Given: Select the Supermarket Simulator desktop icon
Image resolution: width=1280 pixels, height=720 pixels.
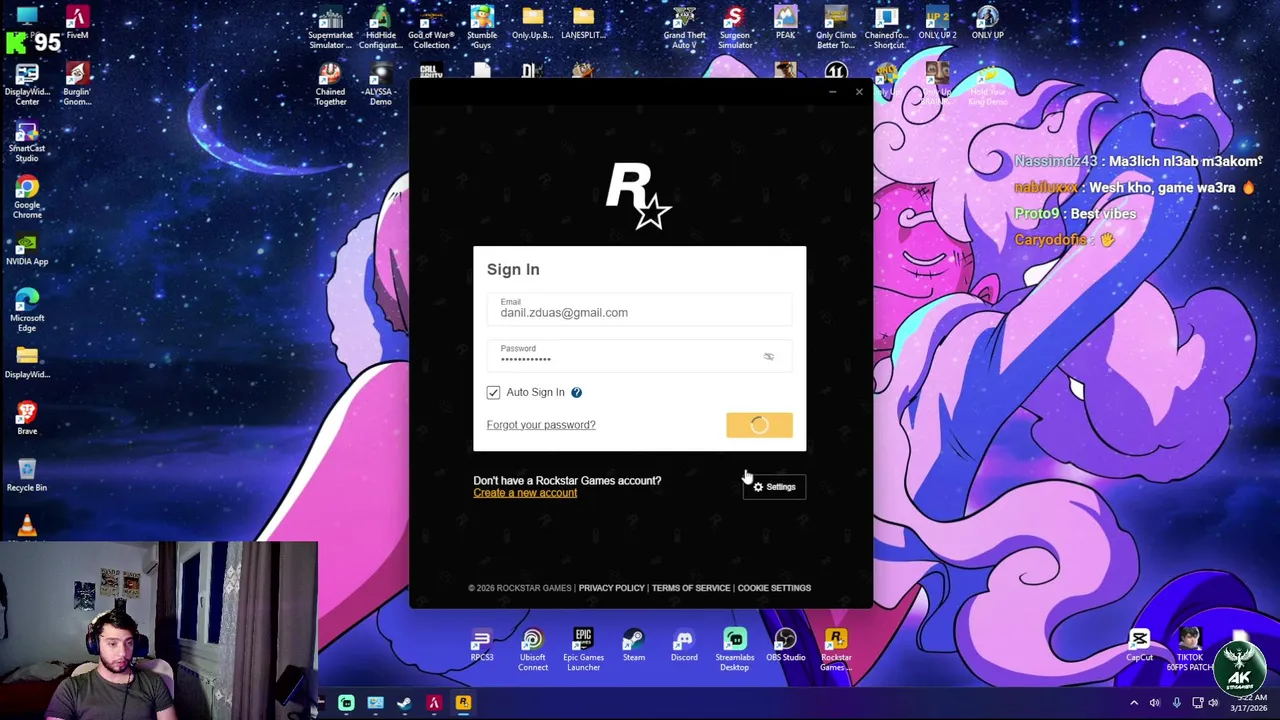Looking at the screenshot, I should [x=330, y=28].
